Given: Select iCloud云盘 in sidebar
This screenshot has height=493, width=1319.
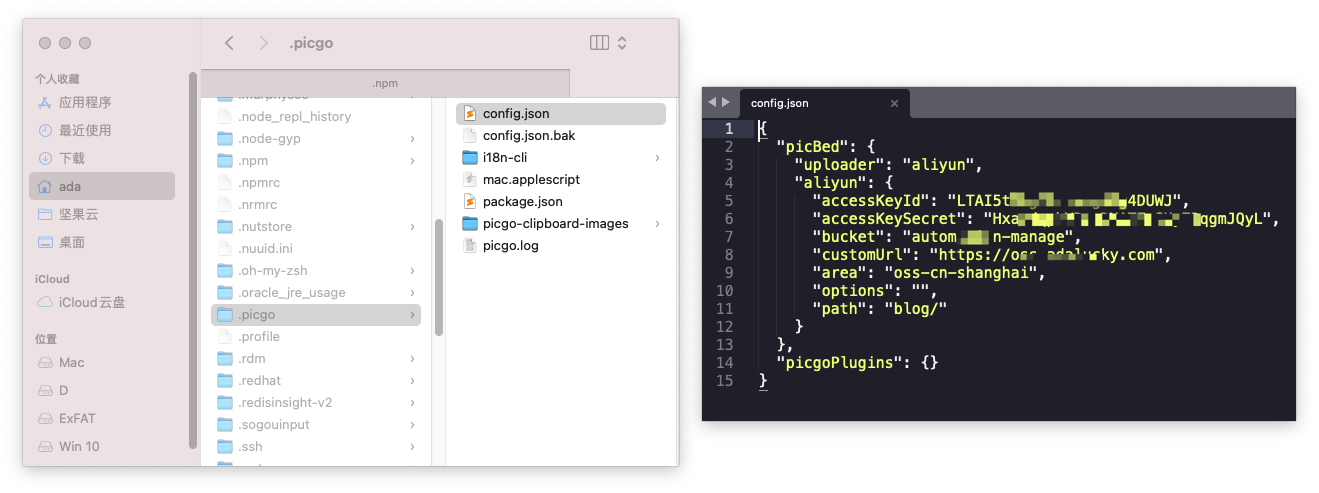Looking at the screenshot, I should (x=92, y=302).
